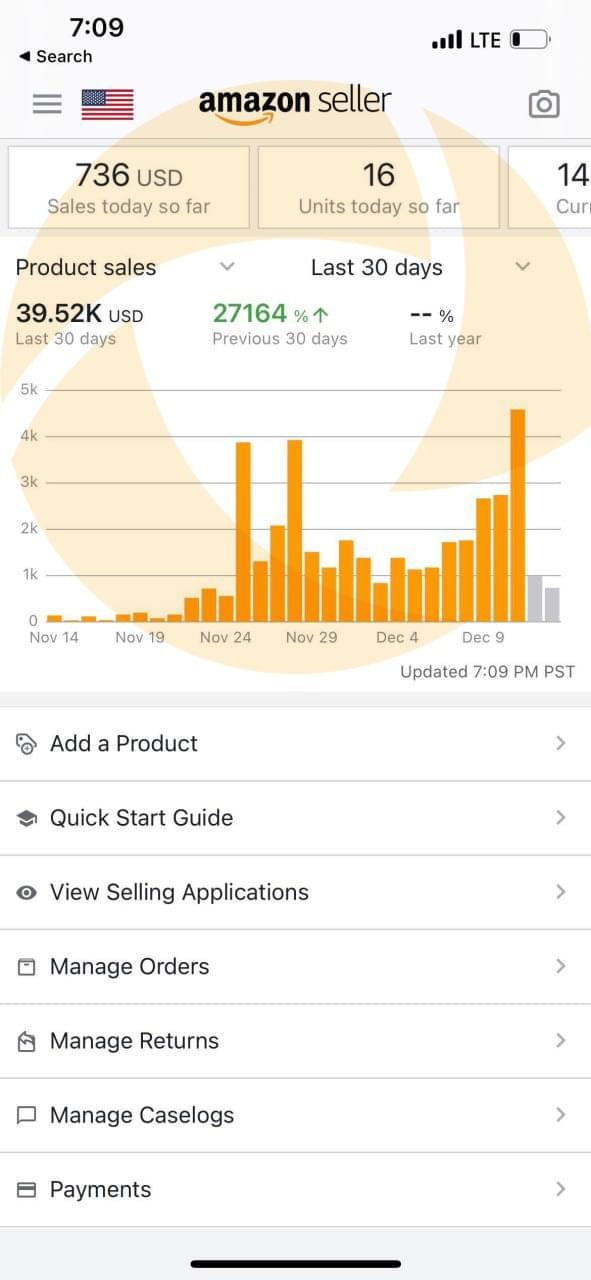Tap the Units today so far card
This screenshot has height=1280, width=591.
[378, 188]
